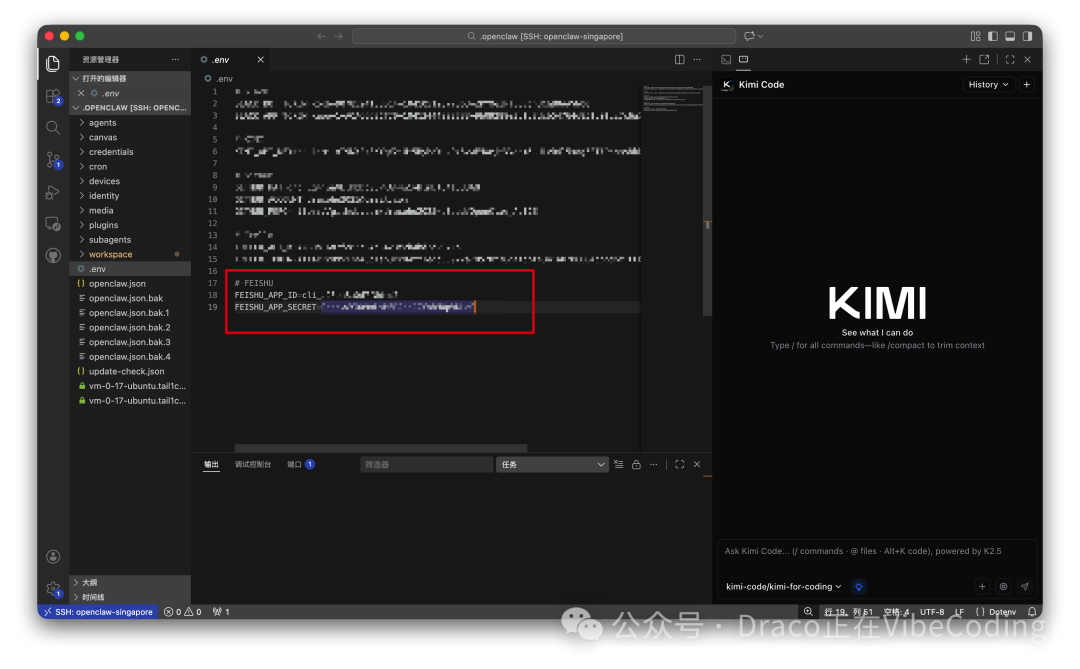This screenshot has width=1080, height=669.
Task: Click the split editor right icon
Action: tap(680, 60)
